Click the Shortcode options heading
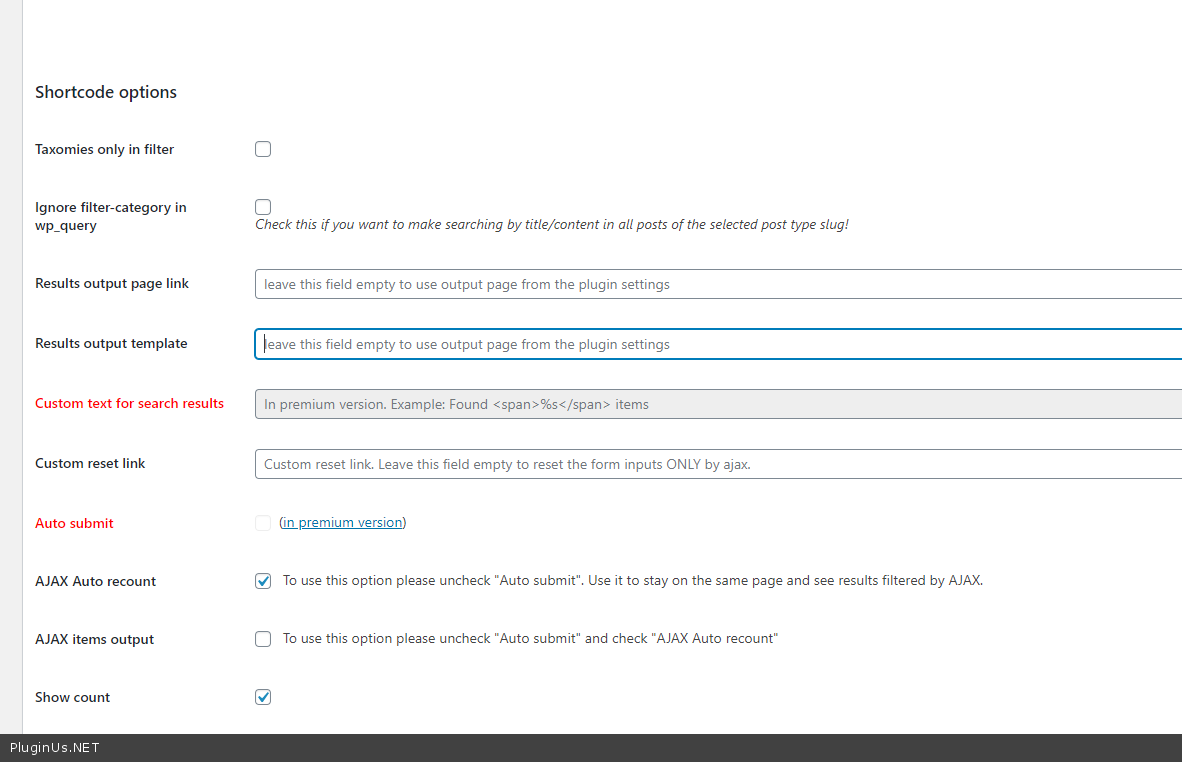Viewport: 1182px width, 762px height. (106, 92)
